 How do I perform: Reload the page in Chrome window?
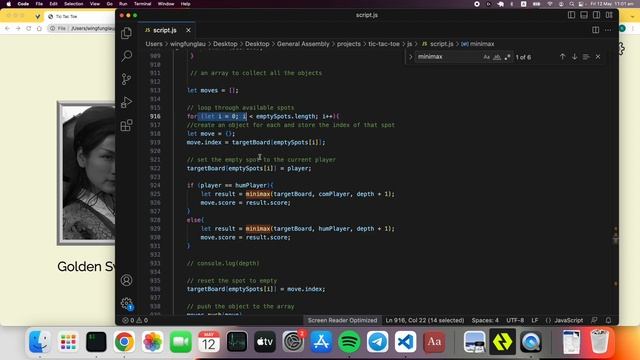[x=29, y=28]
